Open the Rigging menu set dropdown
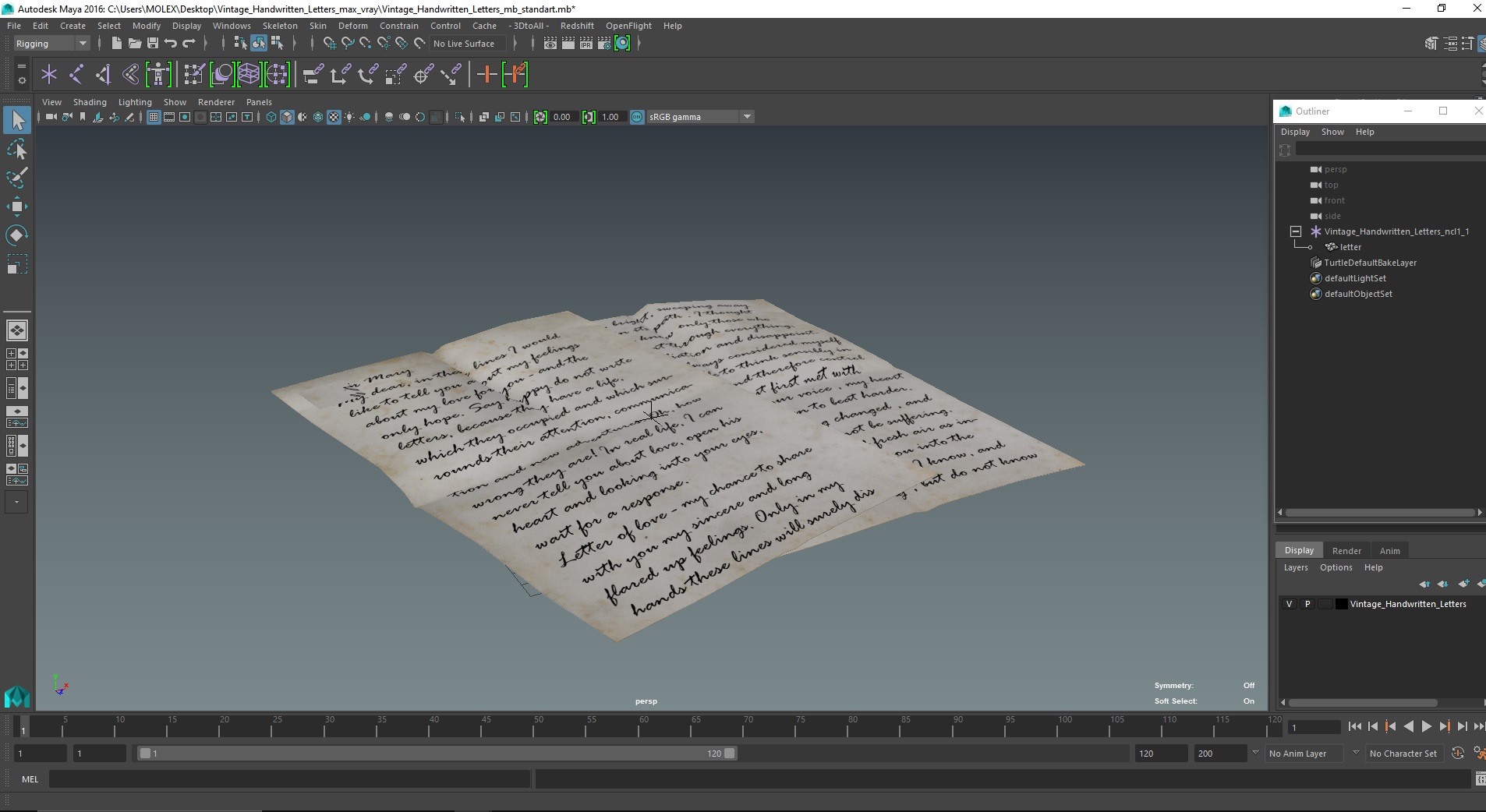The height and width of the screenshot is (812, 1486). pyautogui.click(x=51, y=44)
